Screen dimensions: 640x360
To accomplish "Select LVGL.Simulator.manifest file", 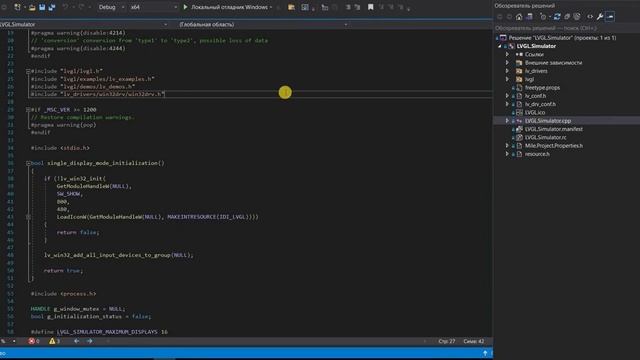I will [x=553, y=129].
